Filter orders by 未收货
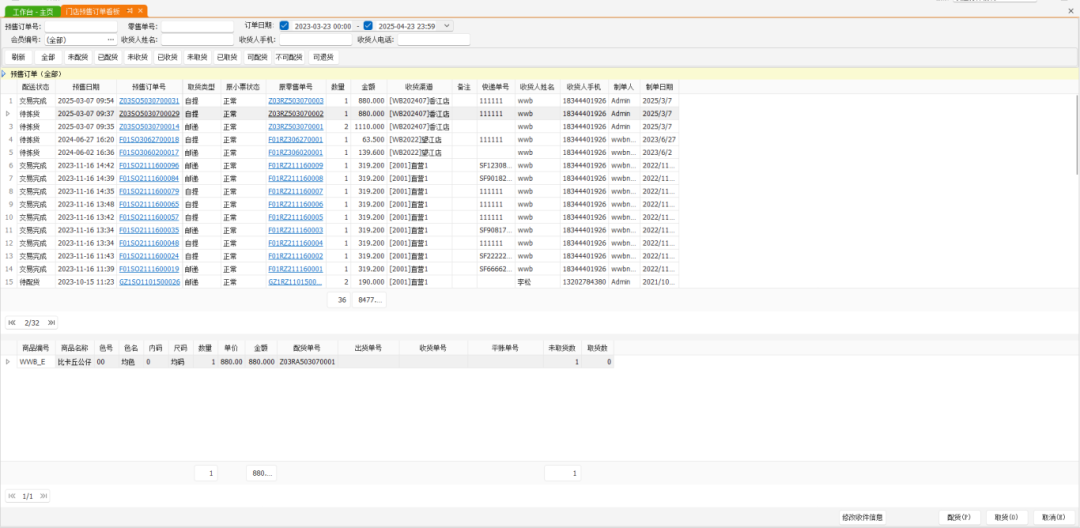1080x528 pixels. (137, 57)
